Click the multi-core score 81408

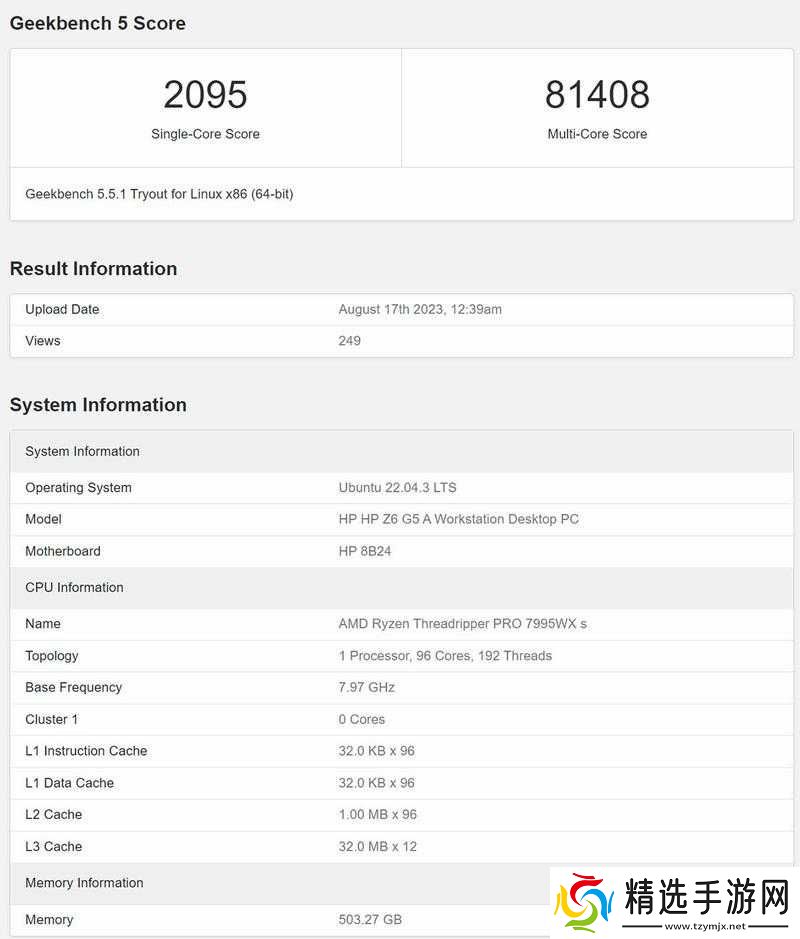[597, 95]
